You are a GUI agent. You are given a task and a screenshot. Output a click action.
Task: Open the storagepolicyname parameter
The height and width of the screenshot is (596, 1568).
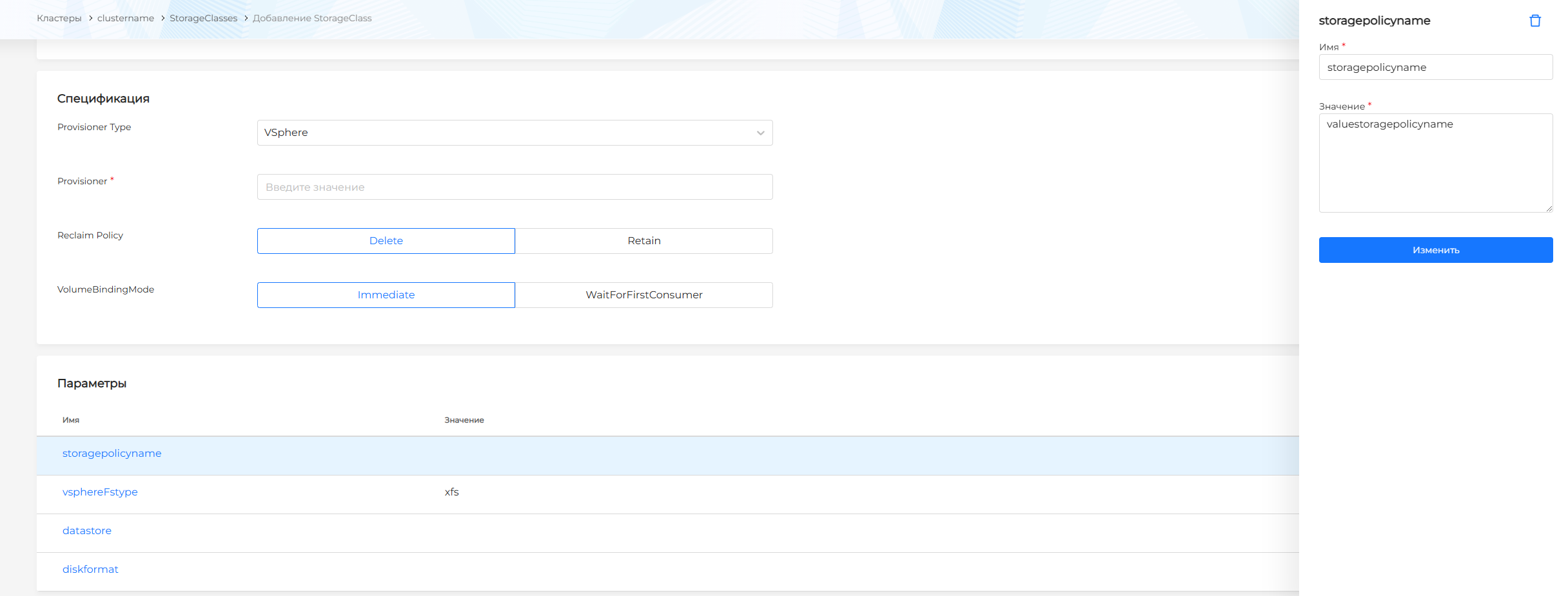pos(112,454)
